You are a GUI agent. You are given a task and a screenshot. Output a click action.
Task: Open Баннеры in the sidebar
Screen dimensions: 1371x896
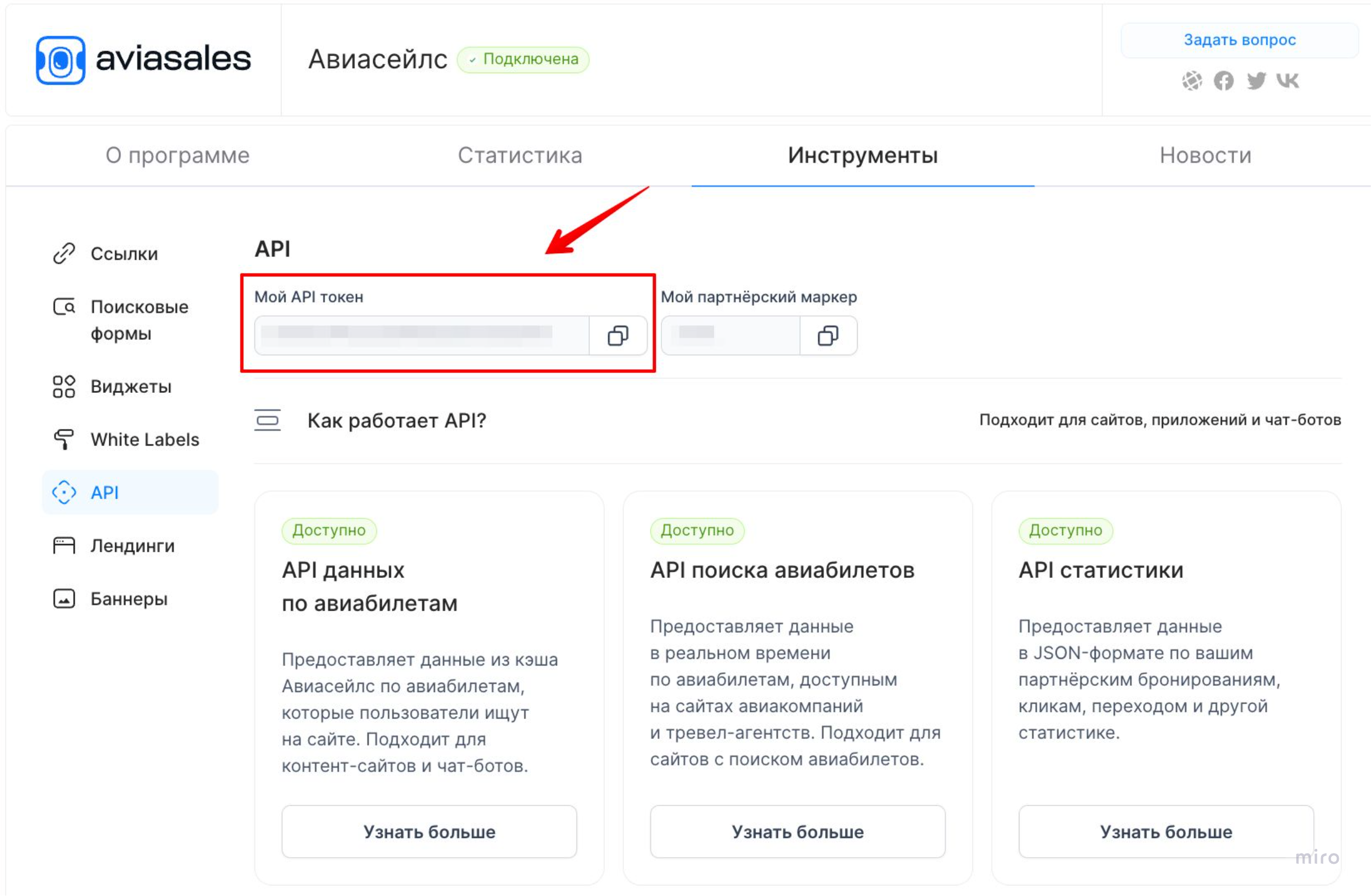click(130, 599)
